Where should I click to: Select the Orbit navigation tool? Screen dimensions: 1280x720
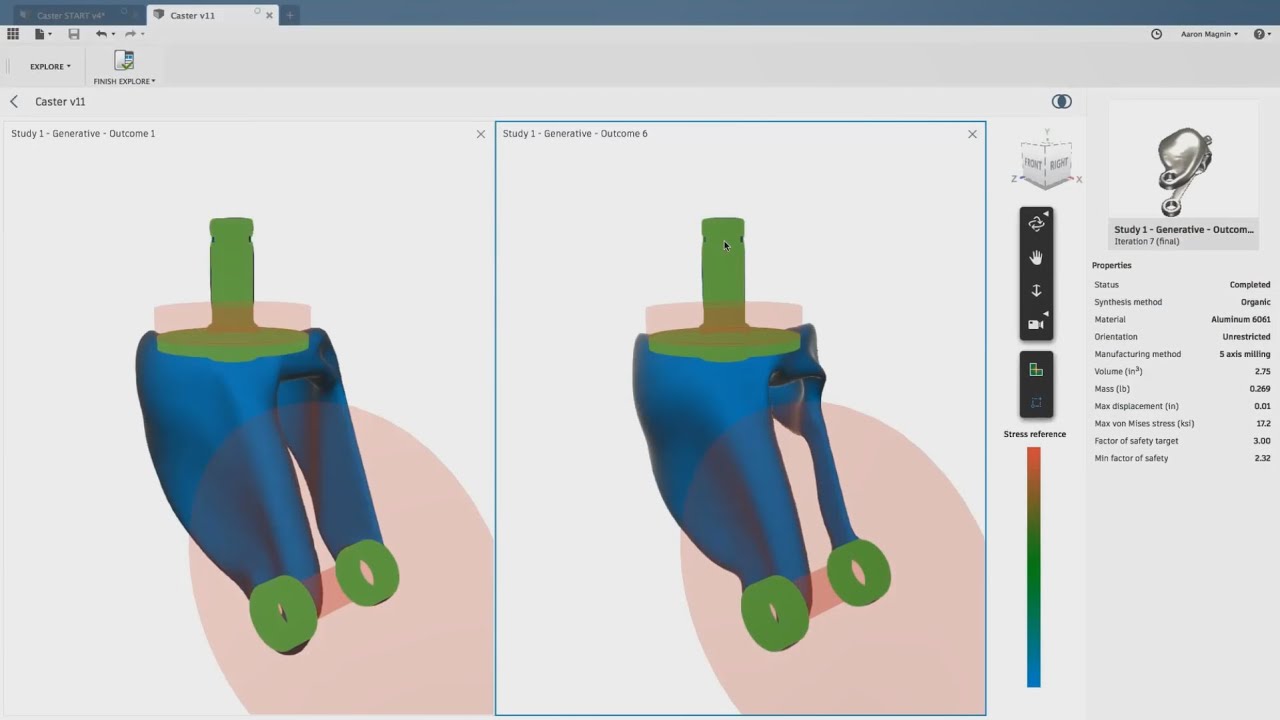[x=1036, y=224]
